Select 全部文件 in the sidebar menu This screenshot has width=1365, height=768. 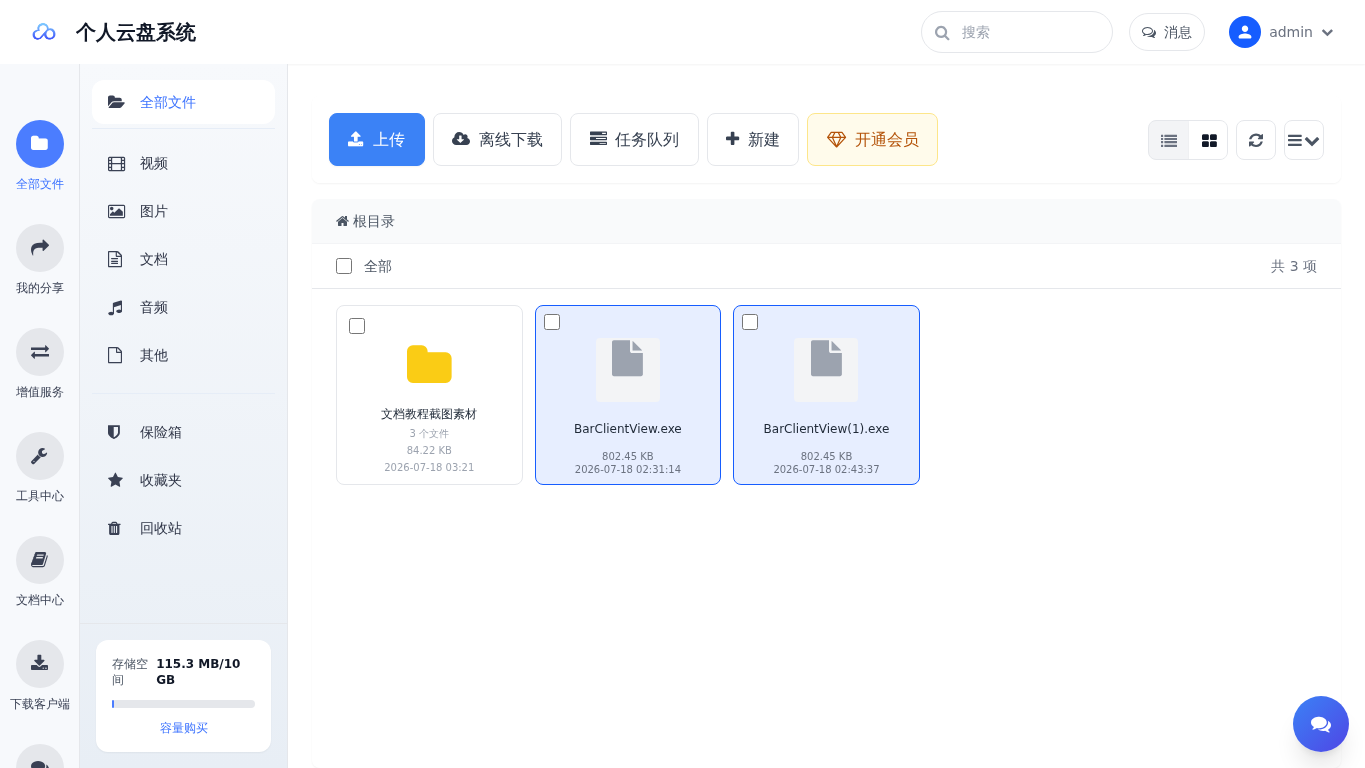tap(183, 102)
